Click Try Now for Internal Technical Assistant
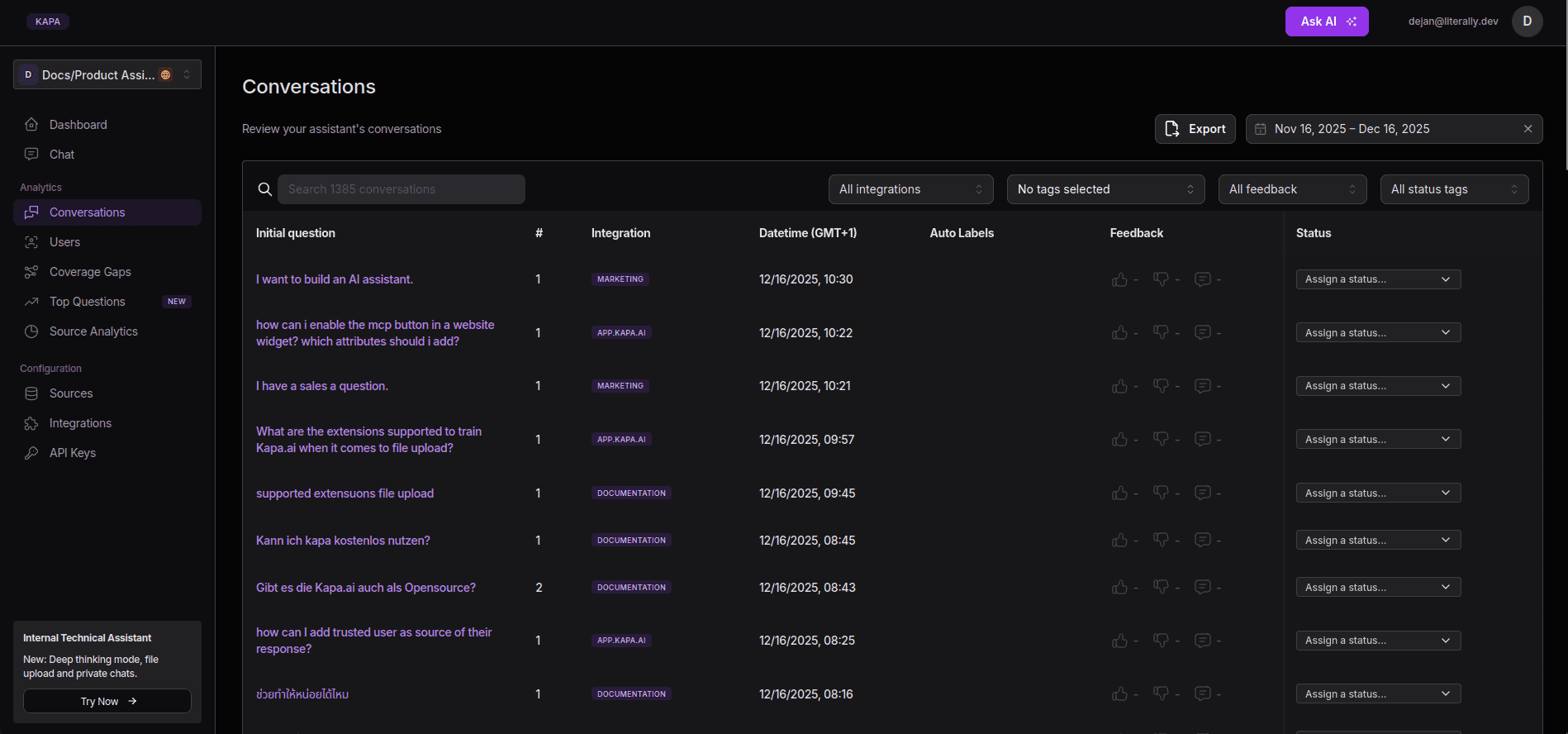This screenshot has height=734, width=1568. (x=107, y=701)
